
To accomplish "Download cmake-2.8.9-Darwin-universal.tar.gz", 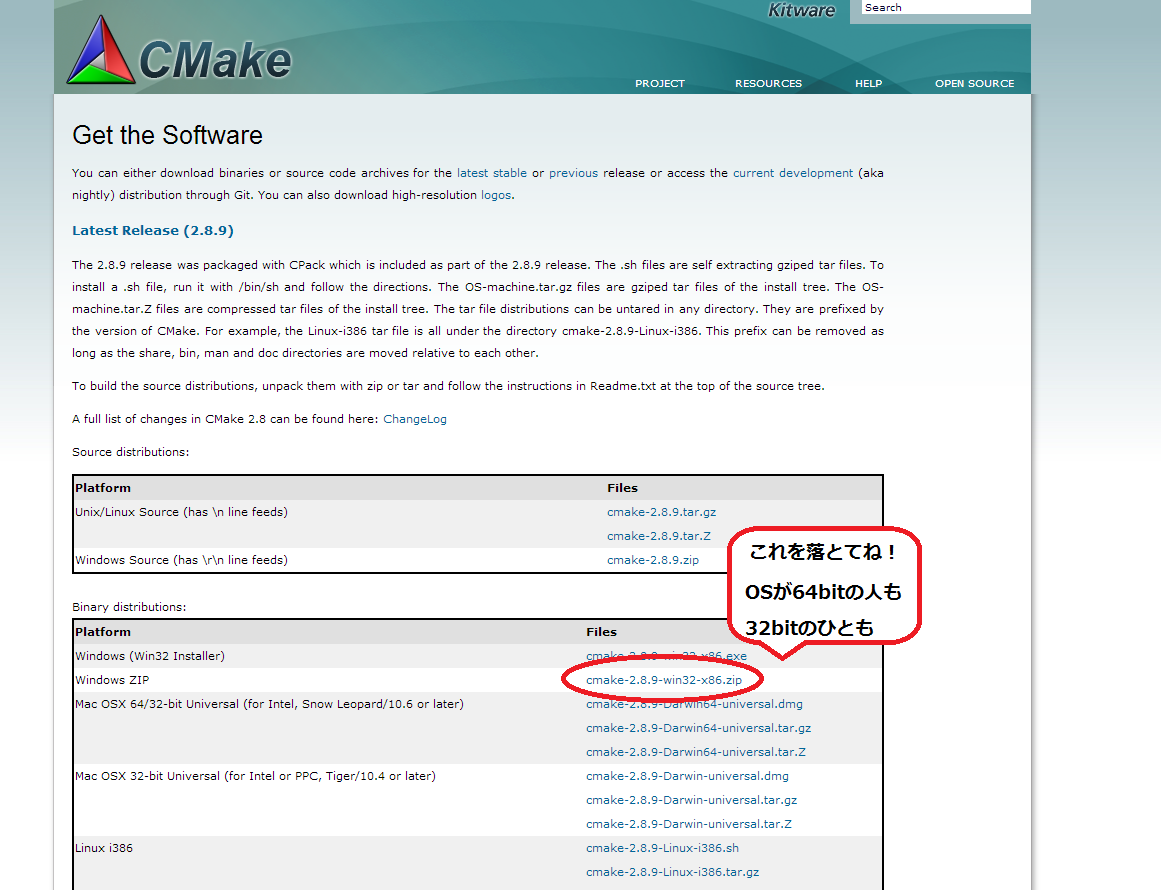I will [x=691, y=800].
